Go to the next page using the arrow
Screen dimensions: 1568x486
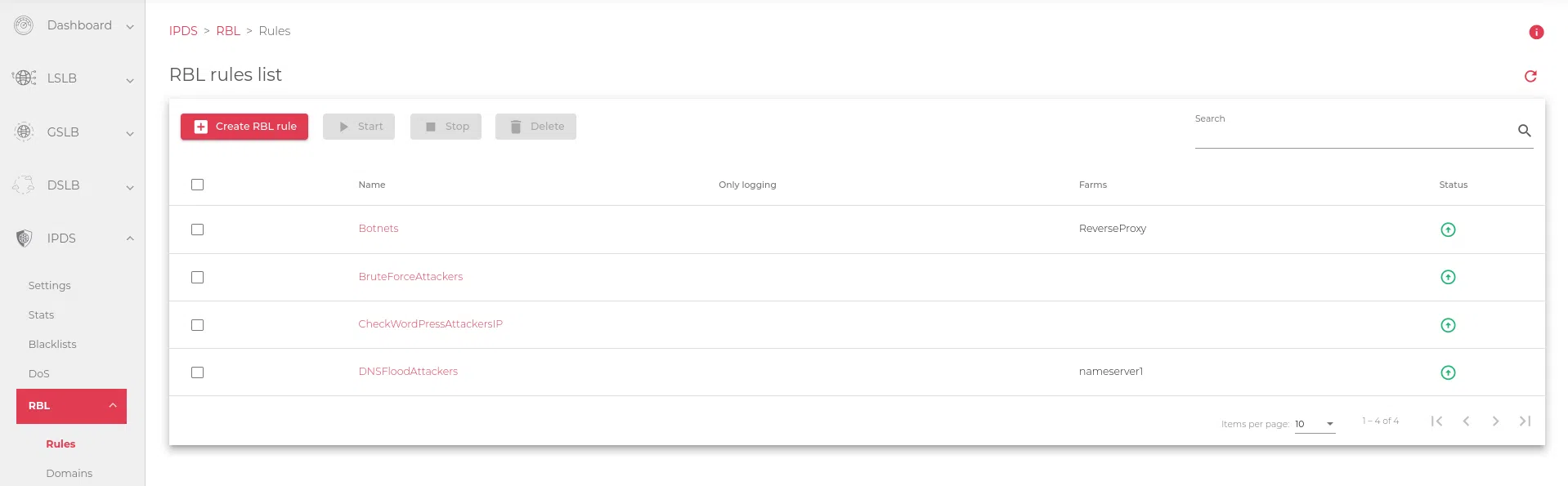click(1495, 421)
